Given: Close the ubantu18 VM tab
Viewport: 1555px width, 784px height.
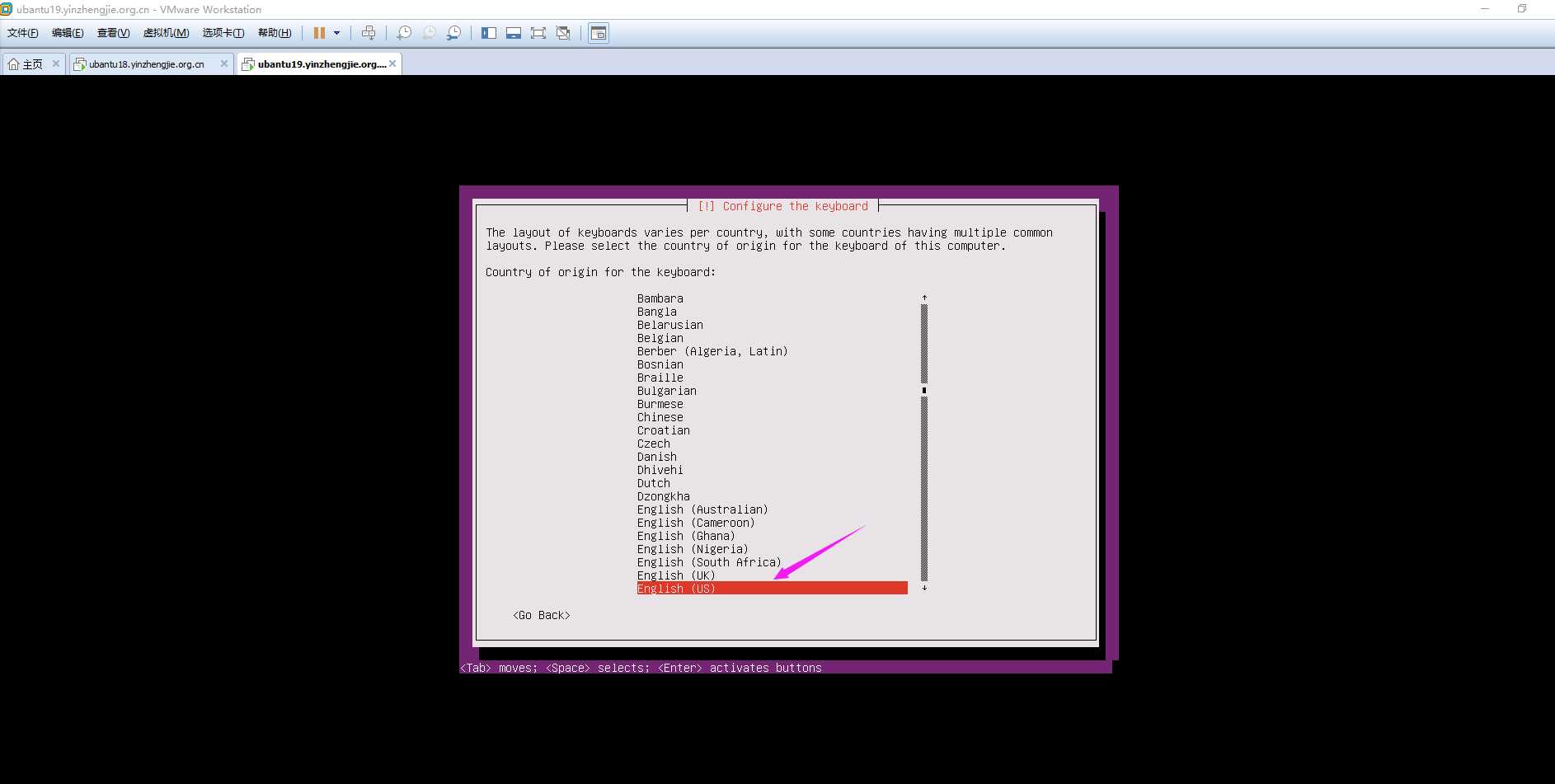Looking at the screenshot, I should tap(223, 63).
